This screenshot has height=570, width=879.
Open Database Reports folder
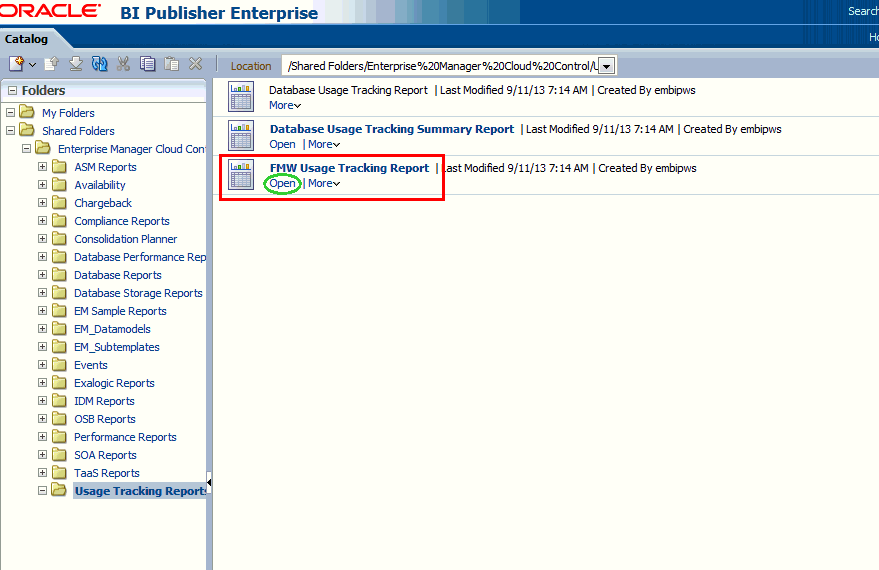(x=118, y=275)
